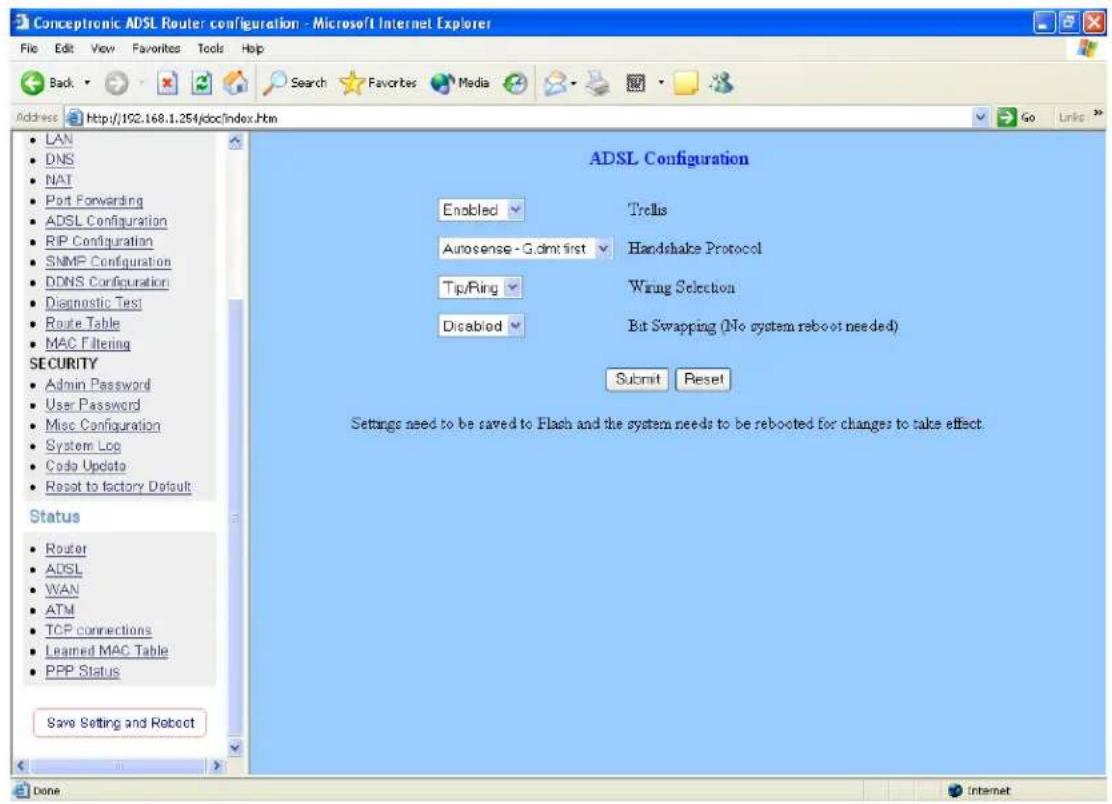
Task: Go to the Home icon
Action: click(x=235, y=83)
